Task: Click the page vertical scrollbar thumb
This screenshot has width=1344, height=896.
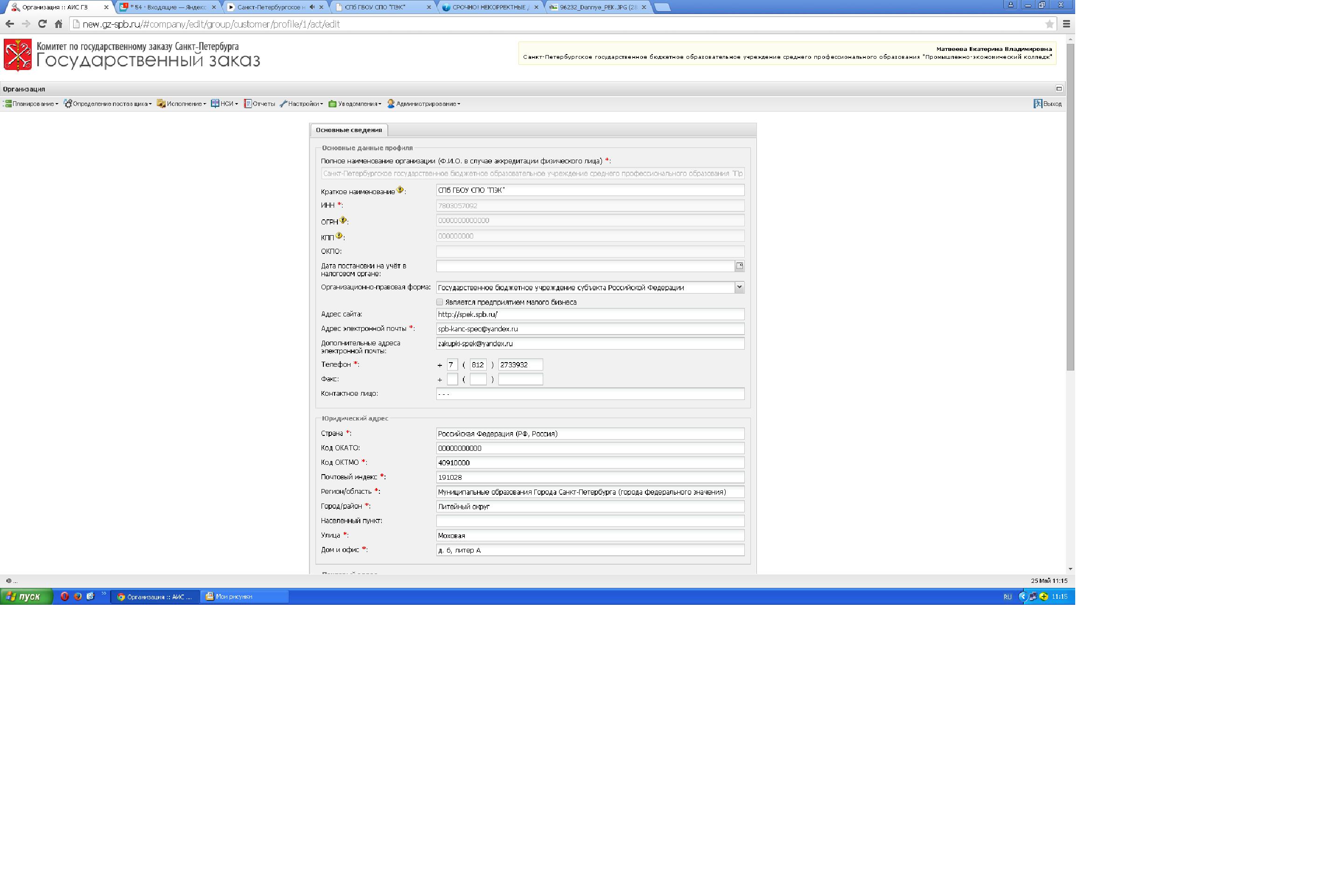Action: [x=1070, y=206]
